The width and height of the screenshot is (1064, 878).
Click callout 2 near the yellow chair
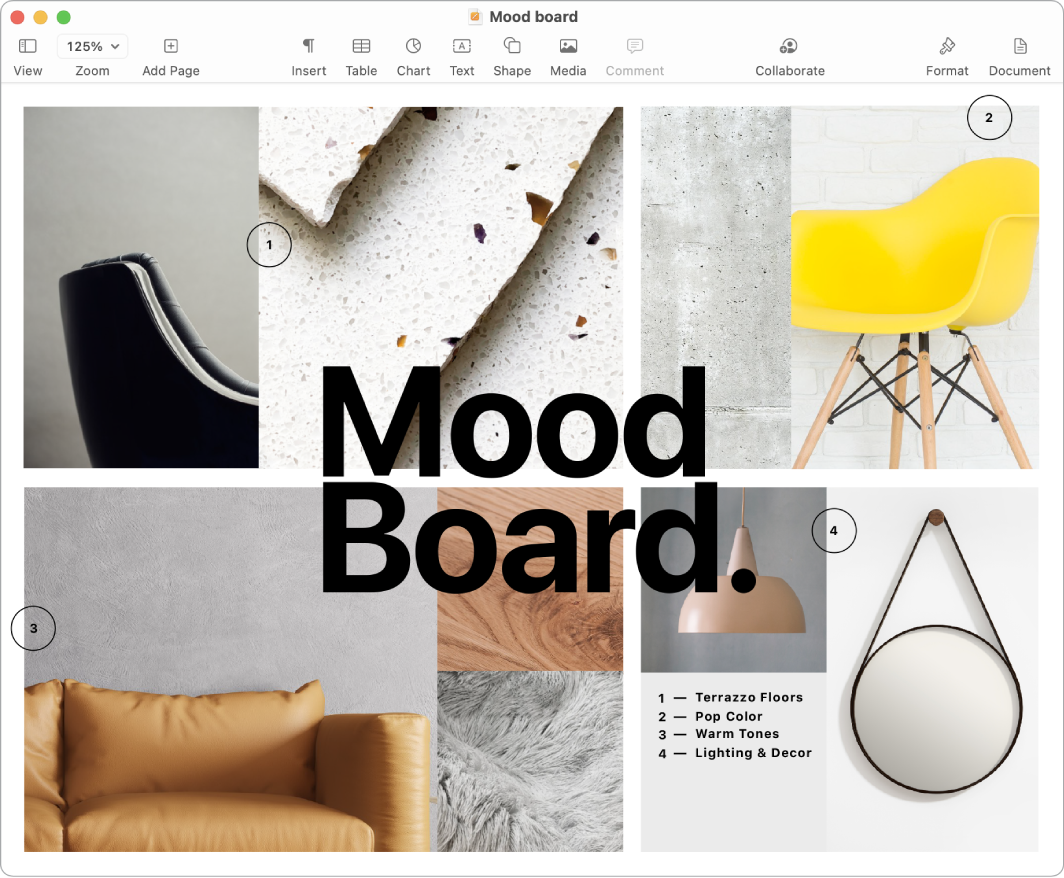989,117
